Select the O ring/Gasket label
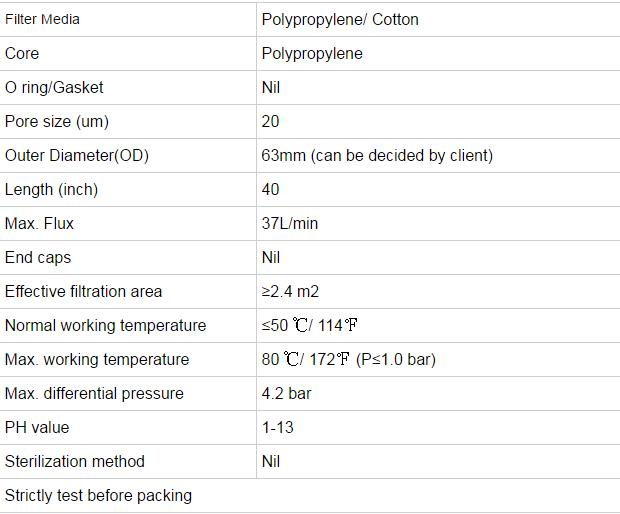Image resolution: width=620 pixels, height=514 pixels. pyautogui.click(x=54, y=87)
